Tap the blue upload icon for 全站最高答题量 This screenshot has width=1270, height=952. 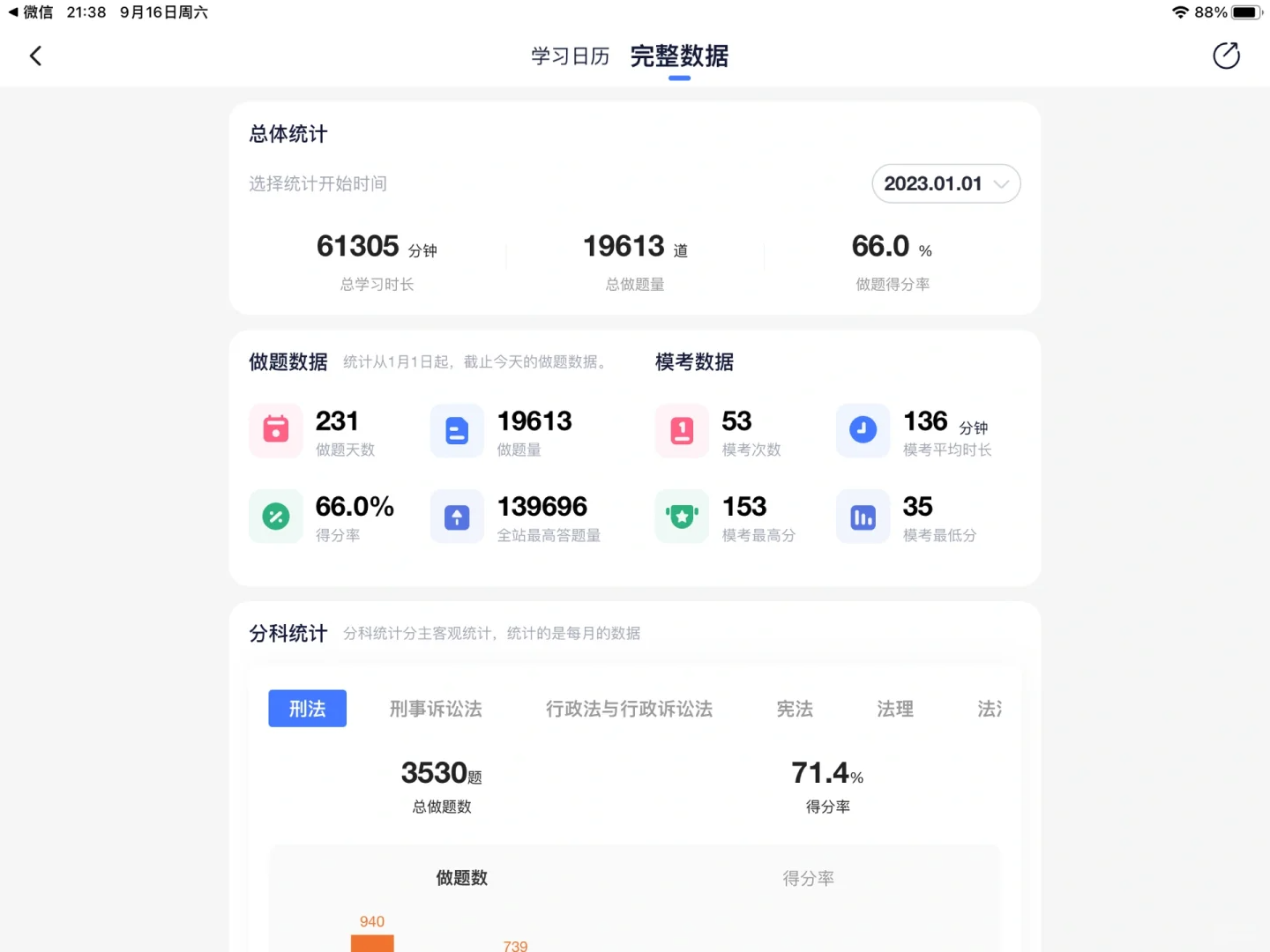pos(457,517)
